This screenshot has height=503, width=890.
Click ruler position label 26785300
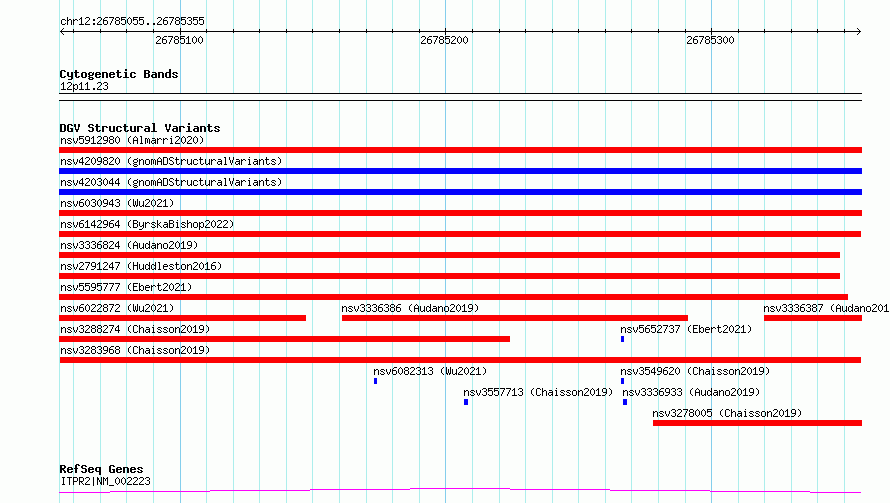[x=710, y=40]
